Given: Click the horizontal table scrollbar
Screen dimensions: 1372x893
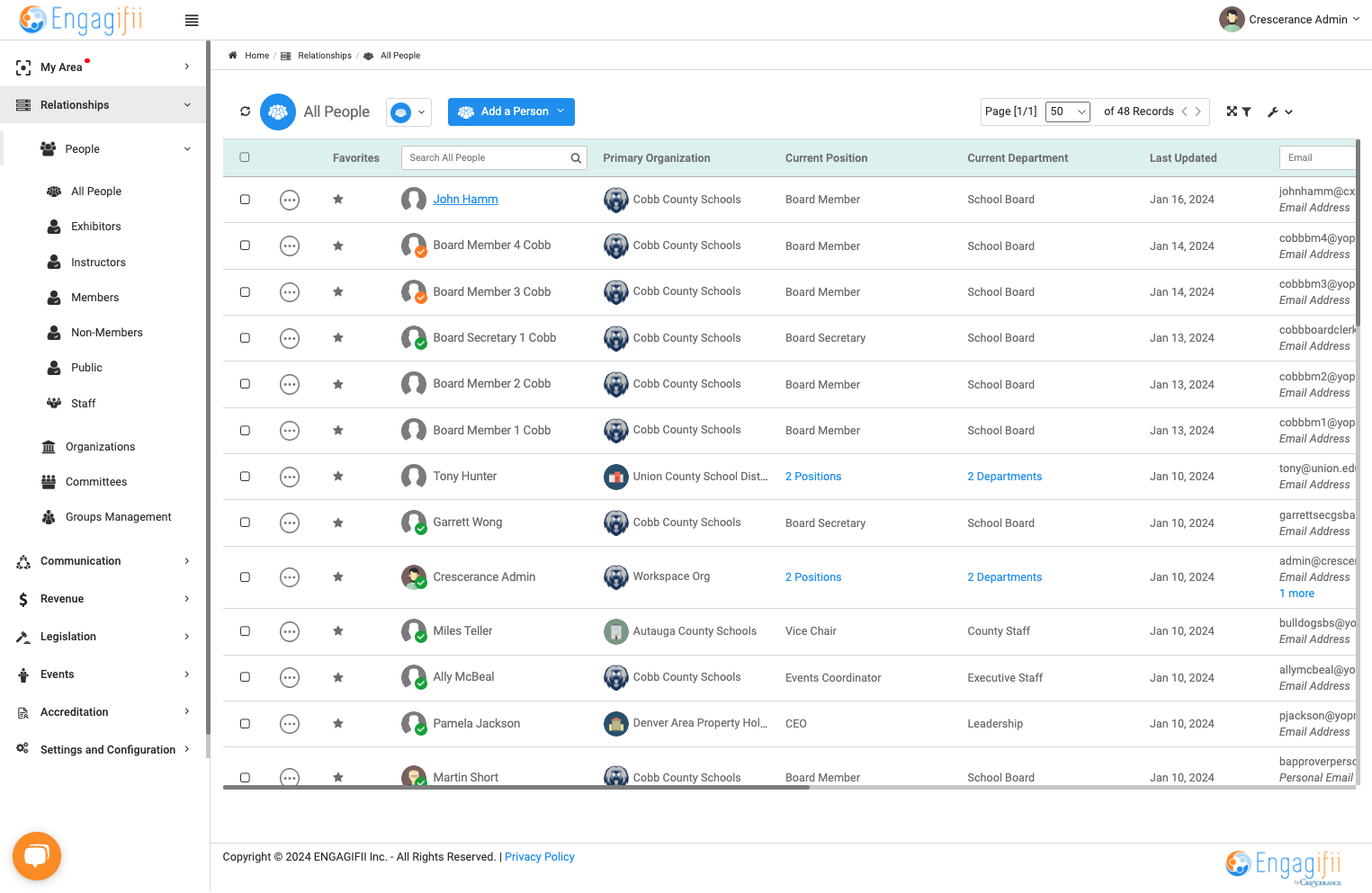Looking at the screenshot, I should (516, 788).
